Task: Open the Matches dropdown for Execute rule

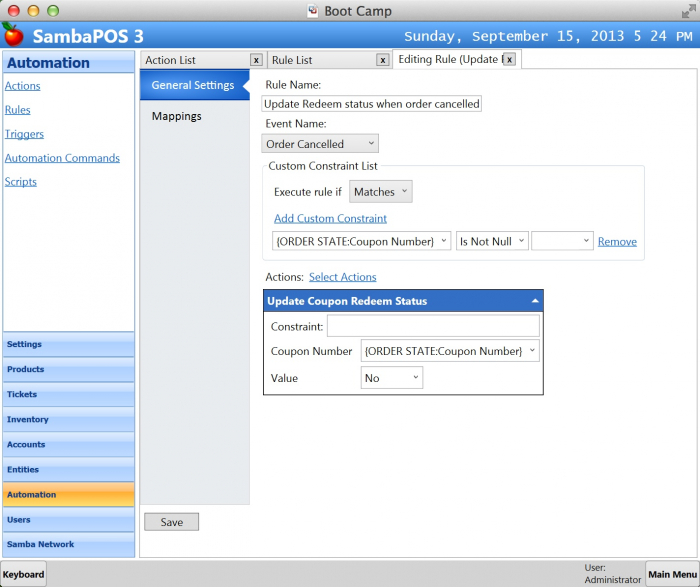Action: click(x=380, y=192)
